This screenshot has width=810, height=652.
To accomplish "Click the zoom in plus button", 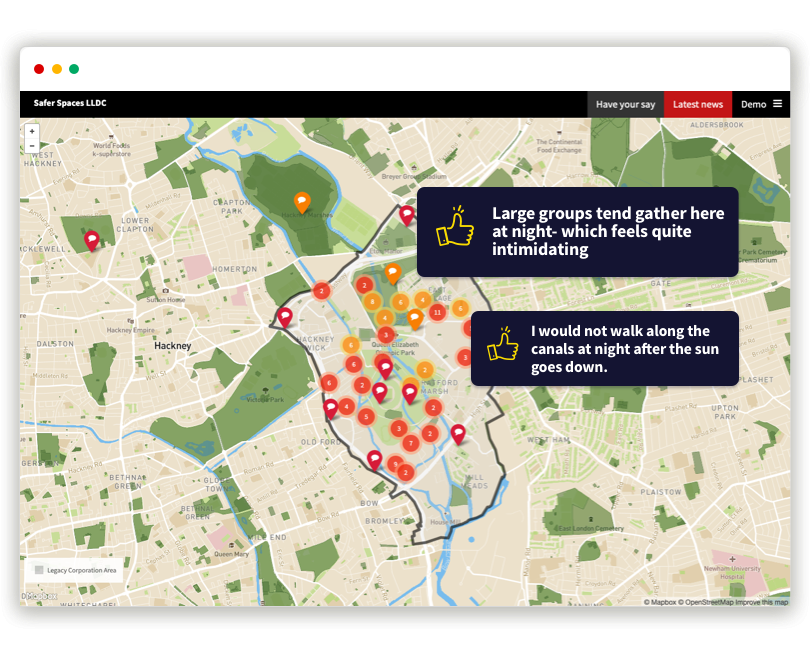I will pyautogui.click(x=32, y=131).
